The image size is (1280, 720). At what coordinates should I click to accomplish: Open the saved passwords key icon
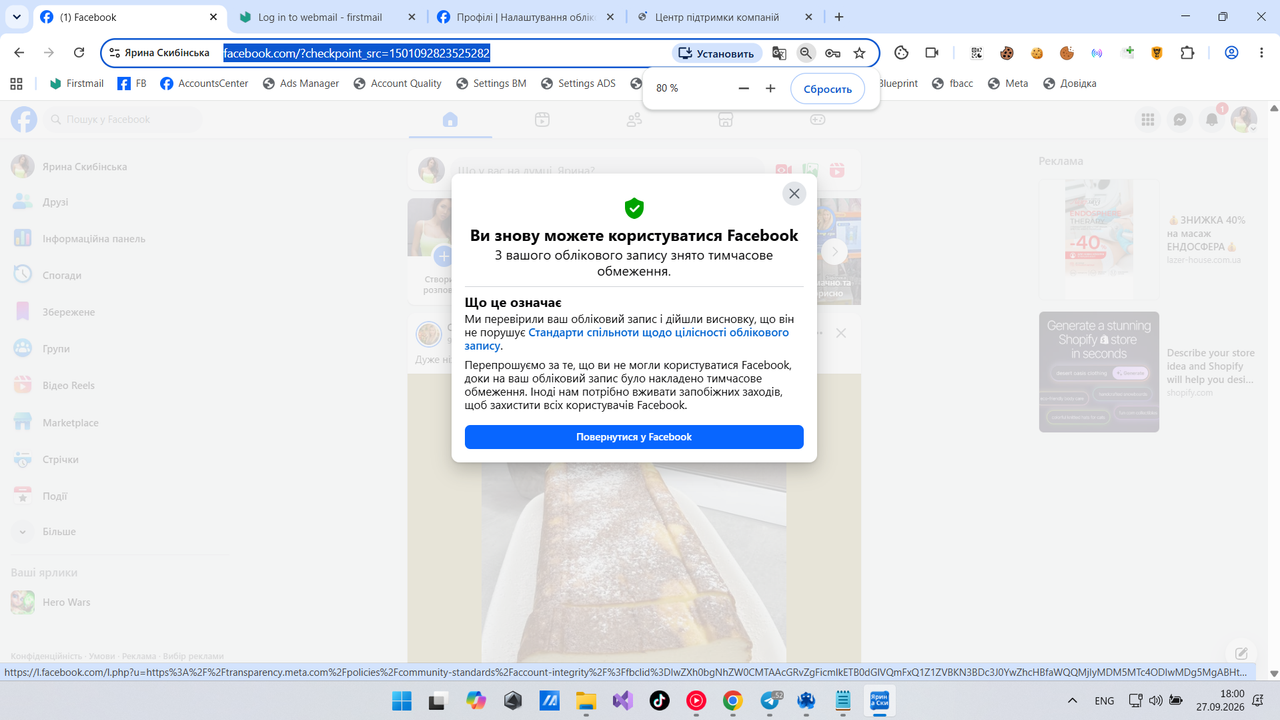pos(832,53)
